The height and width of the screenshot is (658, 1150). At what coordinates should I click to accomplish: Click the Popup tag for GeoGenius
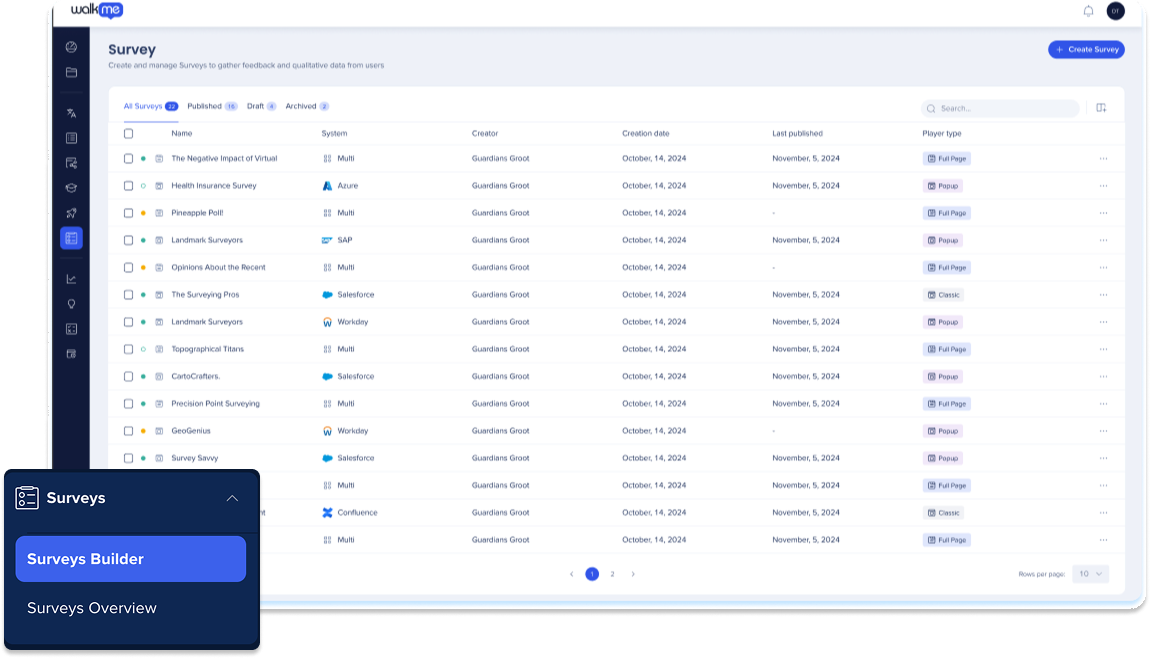[x=943, y=431]
